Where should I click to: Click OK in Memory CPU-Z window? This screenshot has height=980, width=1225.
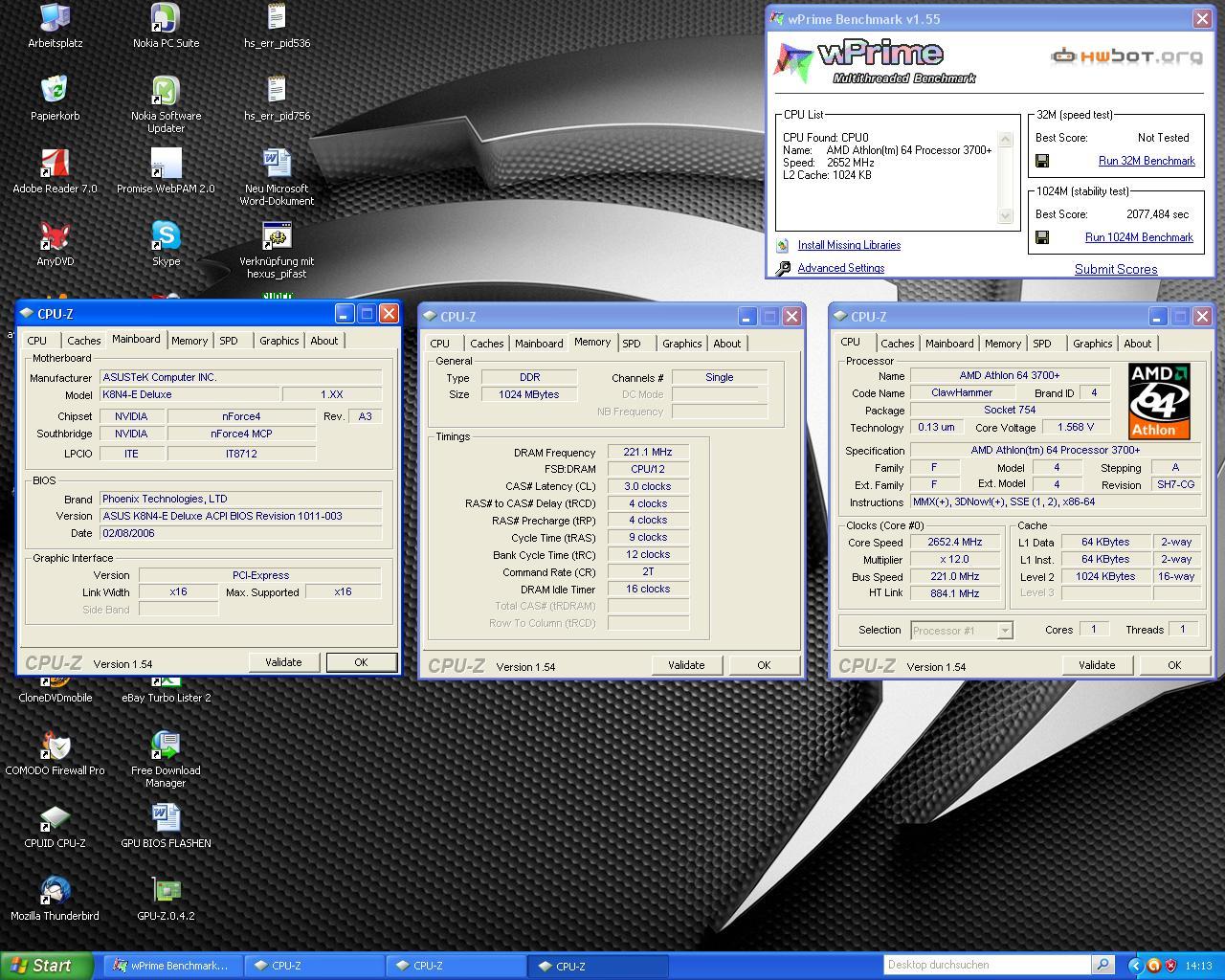764,665
